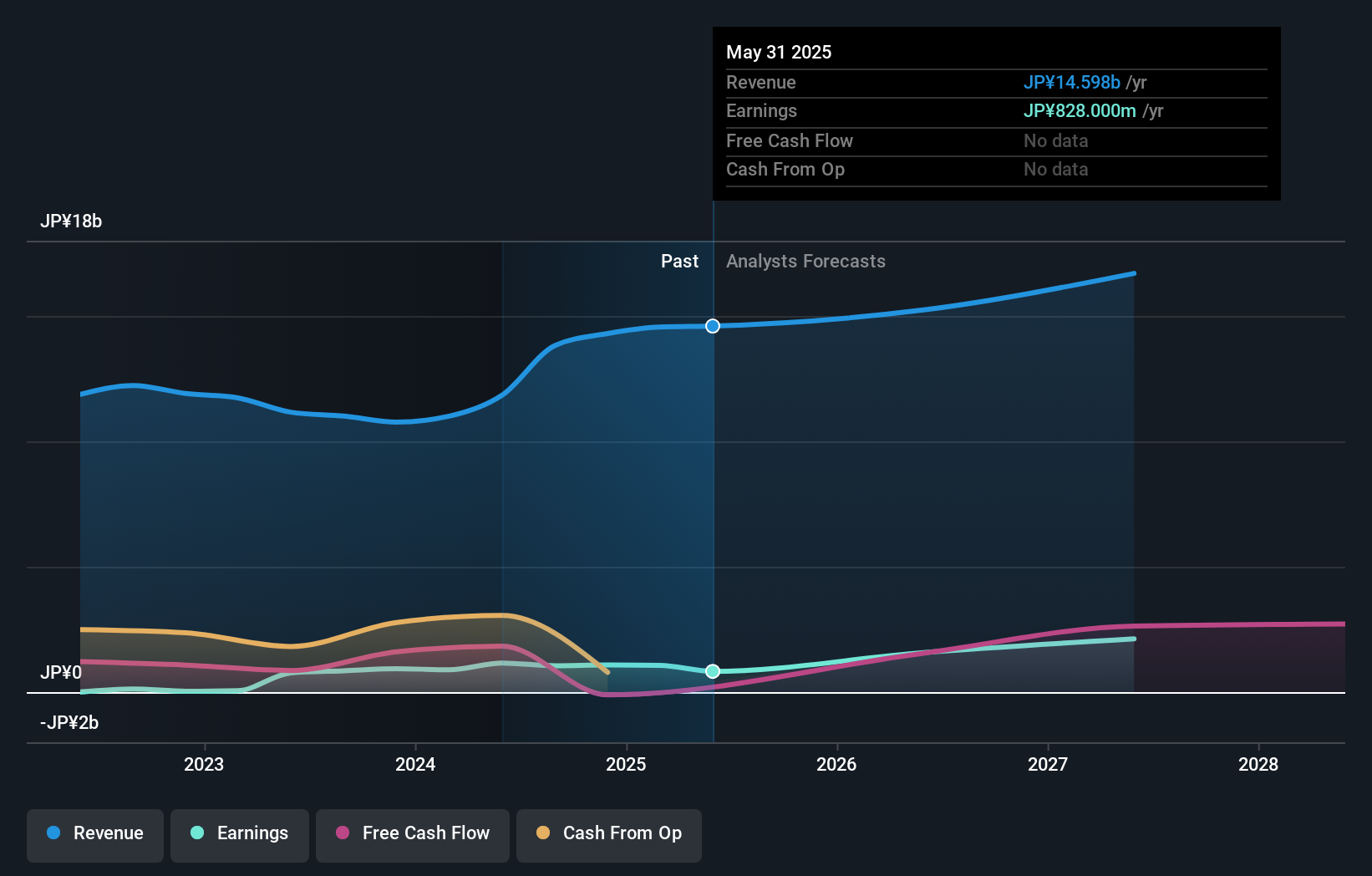Click the 2024 x-axis label
1372x876 pixels.
pyautogui.click(x=415, y=765)
